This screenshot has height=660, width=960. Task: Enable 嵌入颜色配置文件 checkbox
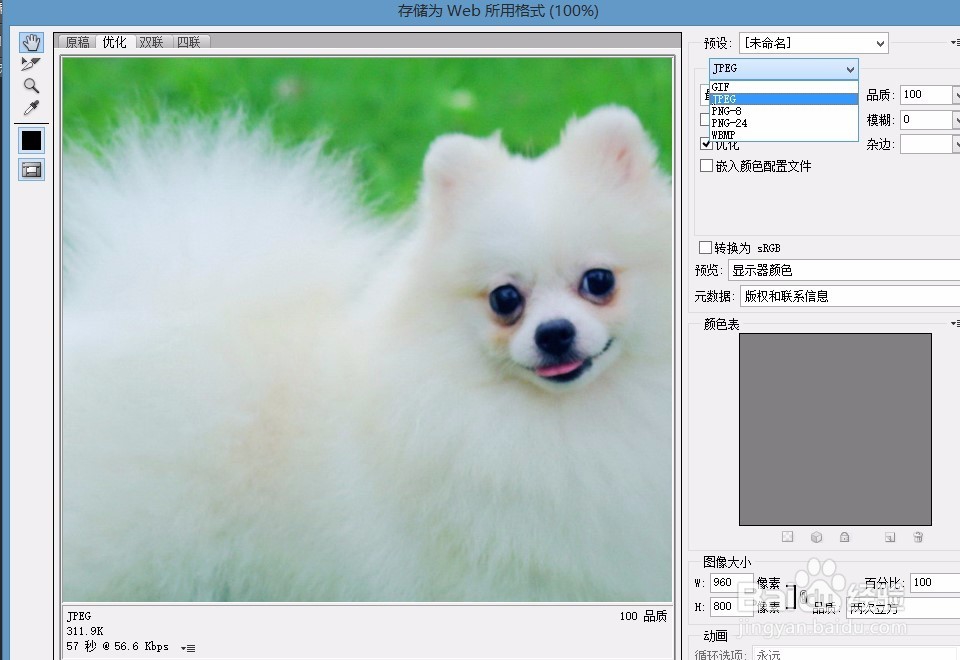(706, 166)
